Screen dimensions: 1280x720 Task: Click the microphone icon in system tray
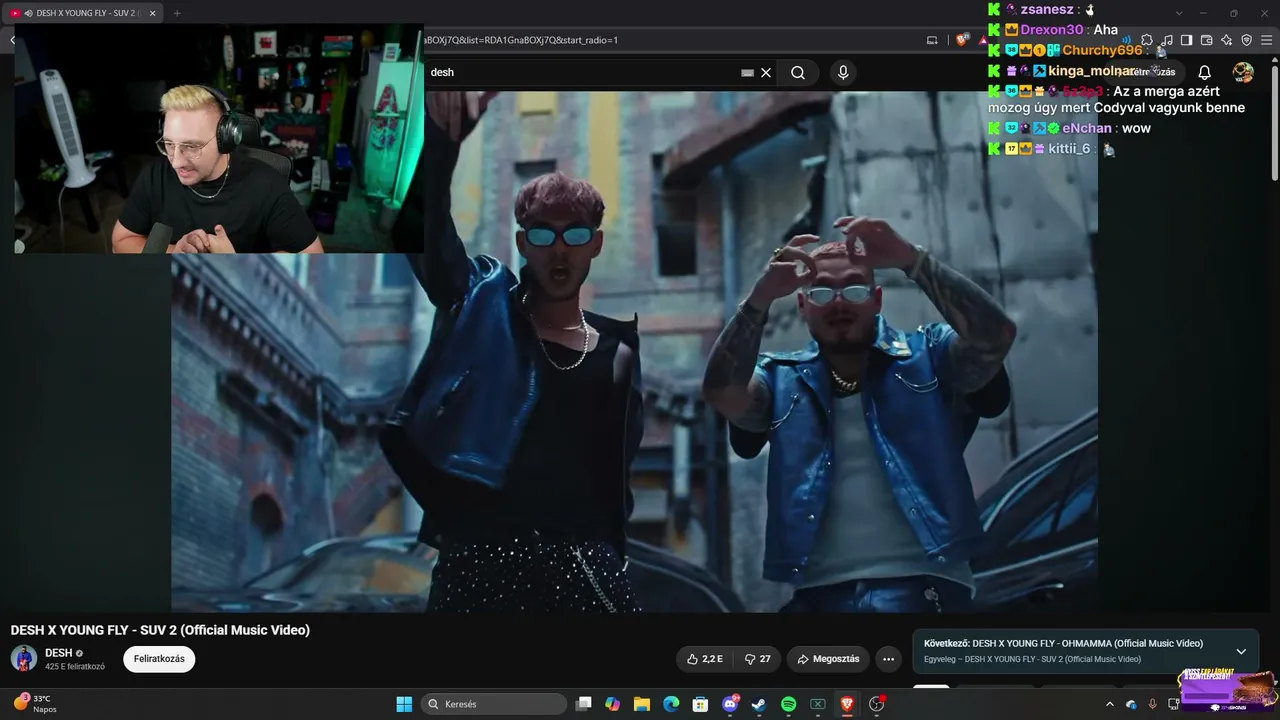1152,704
